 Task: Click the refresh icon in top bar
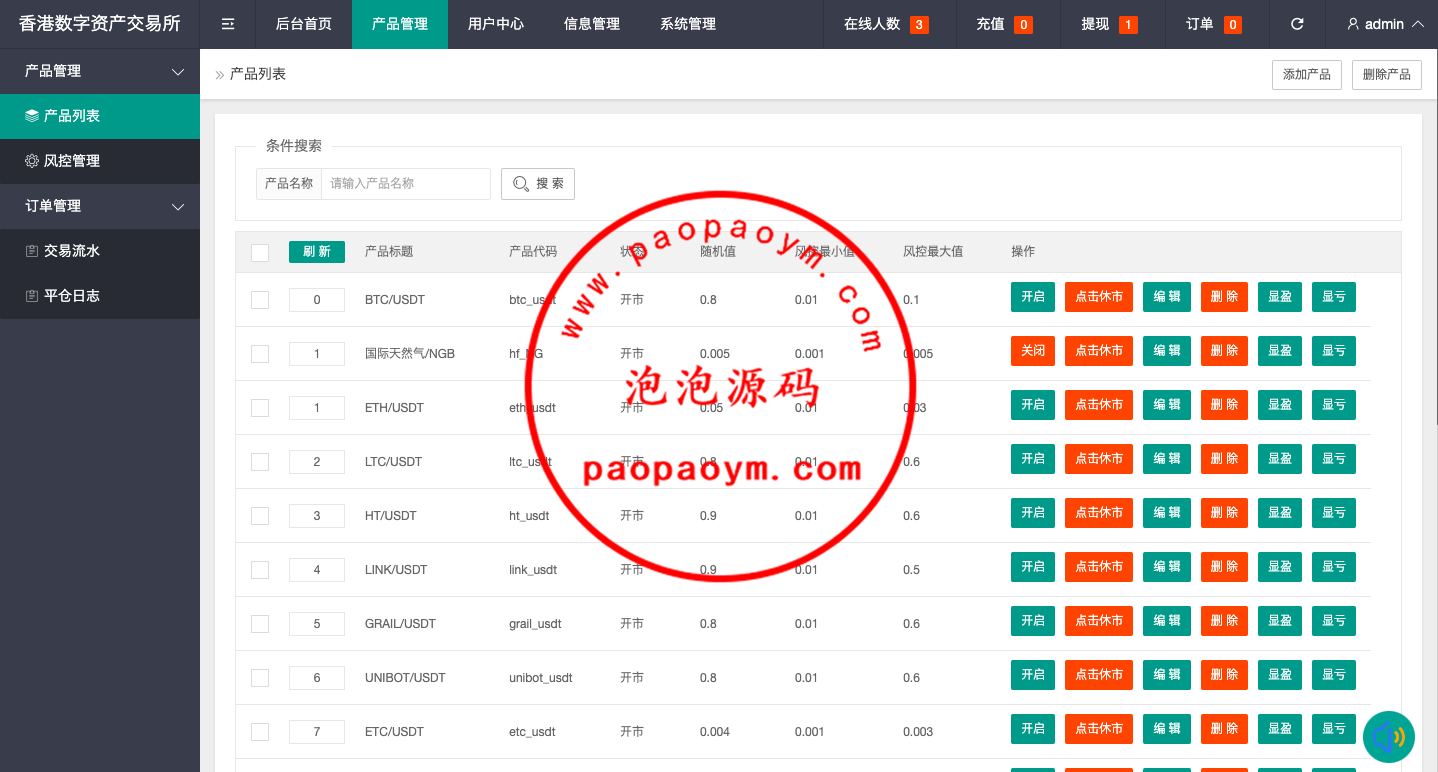[x=1297, y=24]
